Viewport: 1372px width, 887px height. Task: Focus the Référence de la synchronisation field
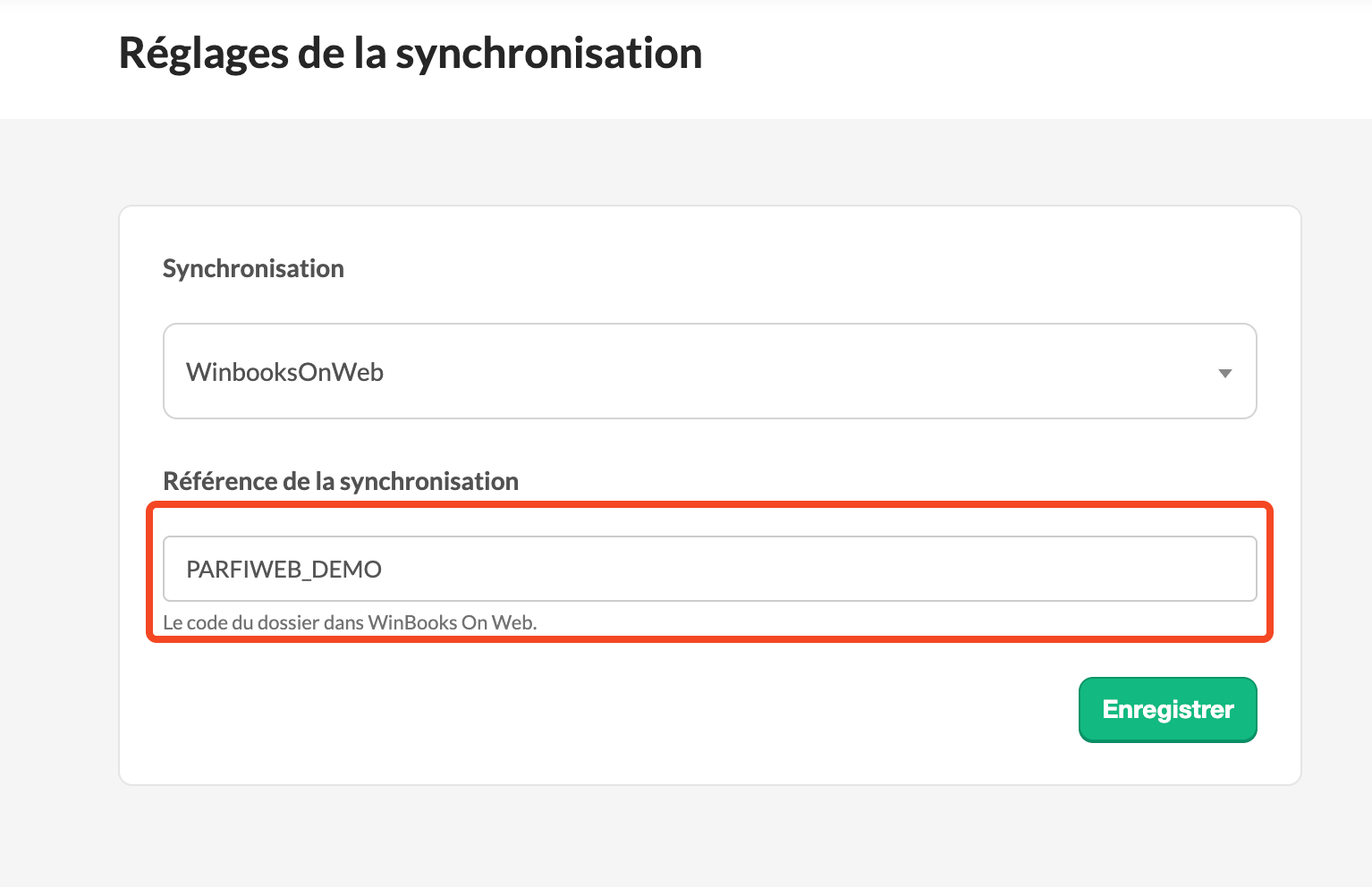click(710, 569)
